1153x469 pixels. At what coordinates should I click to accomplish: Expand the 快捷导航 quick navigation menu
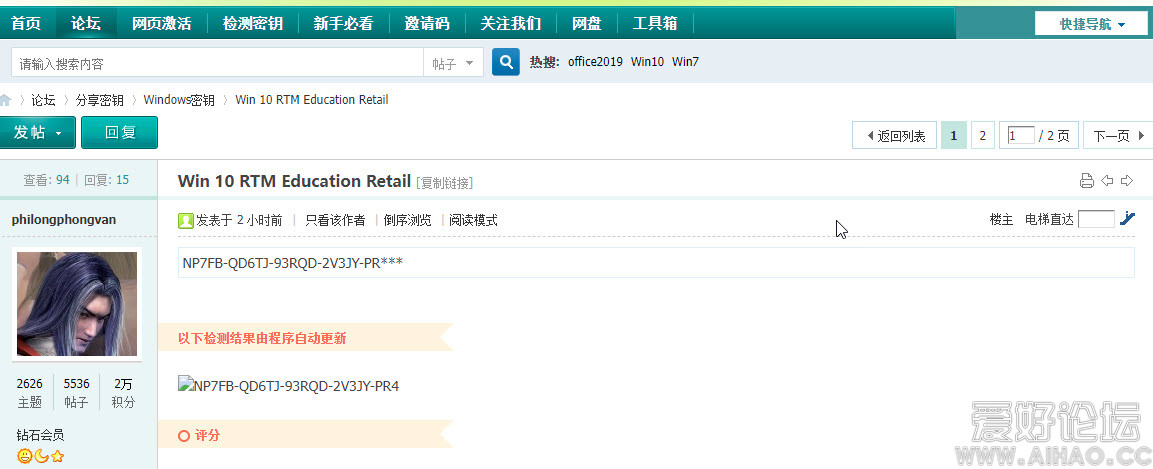pyautogui.click(x=1091, y=24)
